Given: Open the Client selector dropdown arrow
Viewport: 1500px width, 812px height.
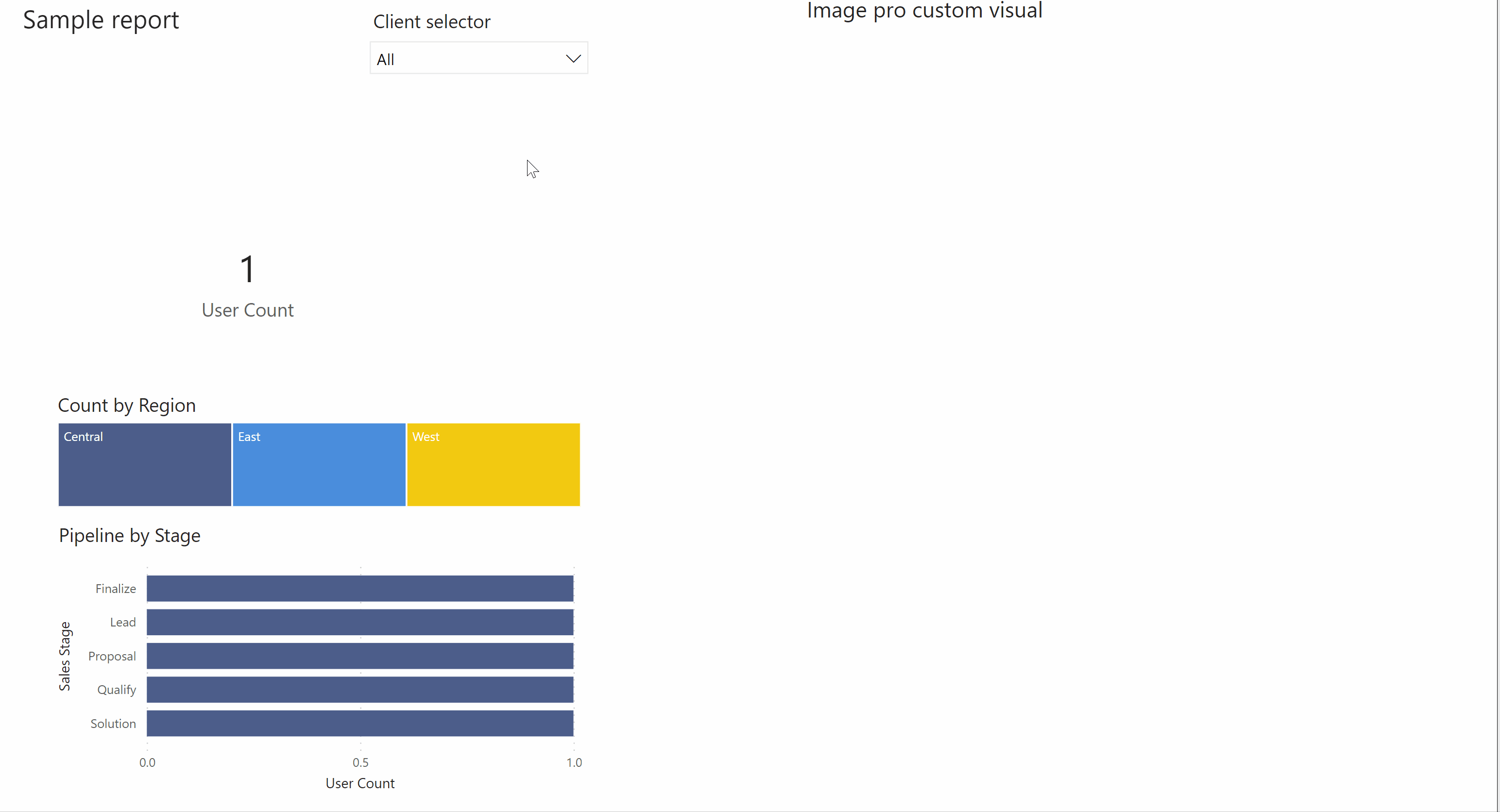Looking at the screenshot, I should tap(573, 58).
